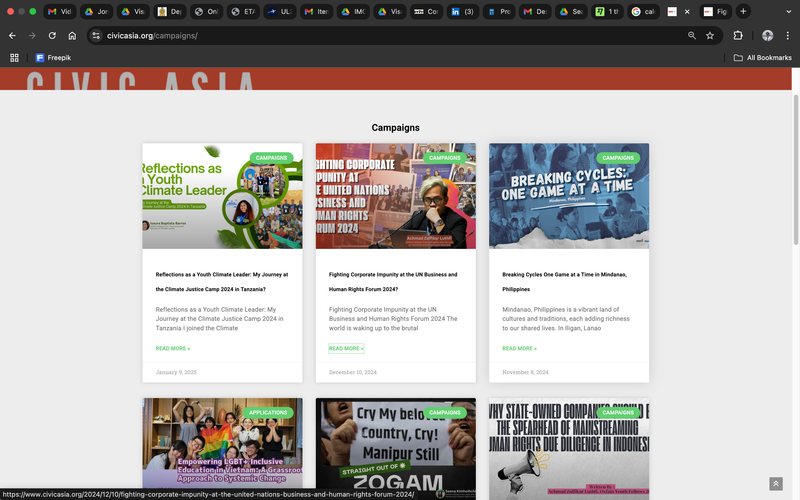Switch to the 'Onl' tab
Viewport: 800px width, 500px height.
click(206, 11)
